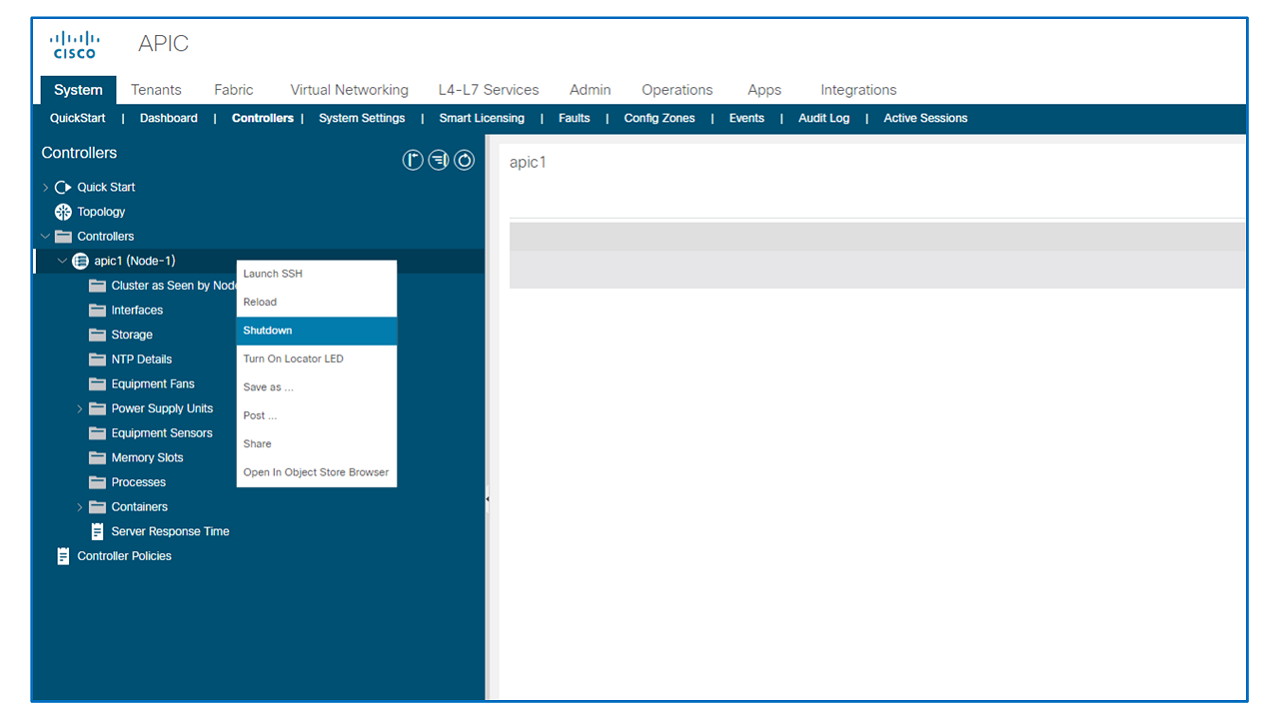
Task: Open the Fabric tab
Action: (x=234, y=90)
